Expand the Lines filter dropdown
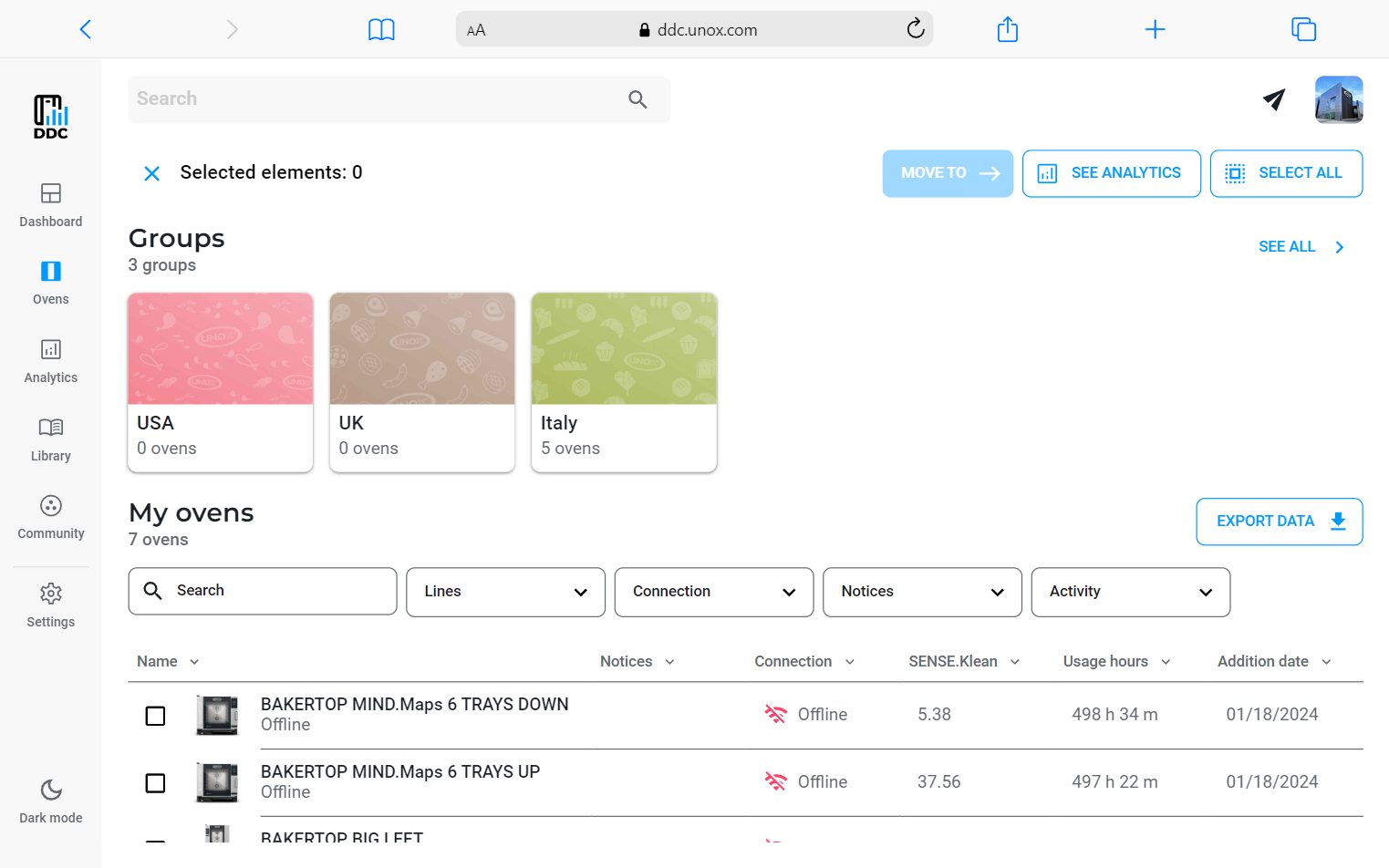 pyautogui.click(x=505, y=592)
